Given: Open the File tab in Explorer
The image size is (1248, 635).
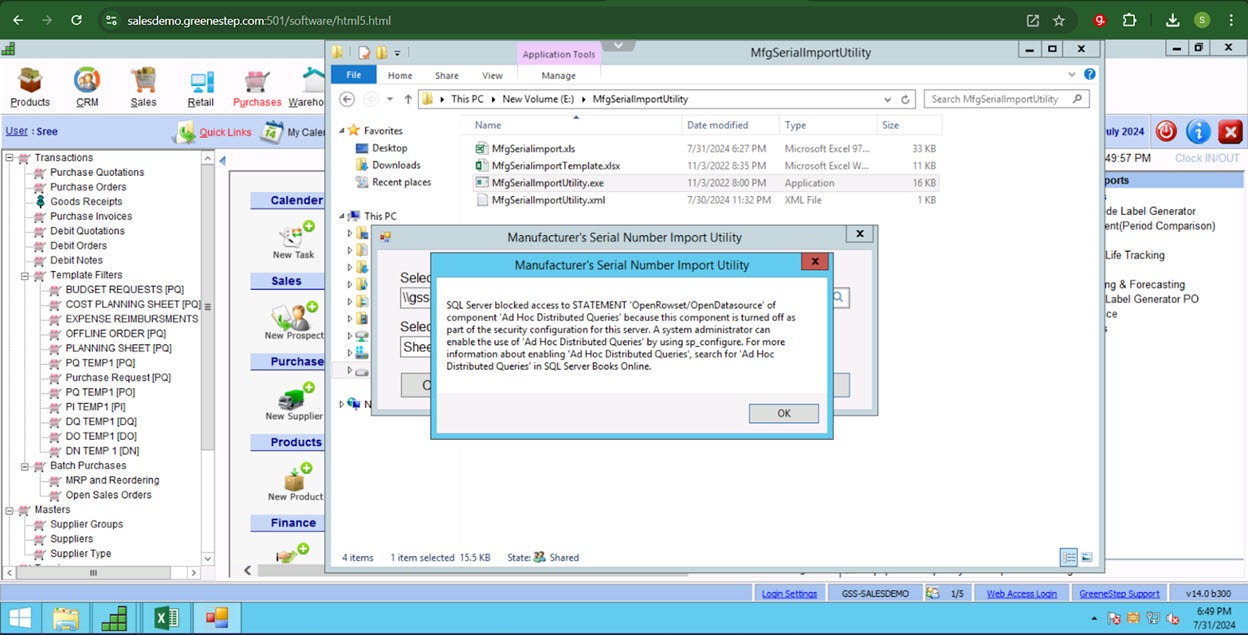Looking at the screenshot, I should tap(354, 75).
